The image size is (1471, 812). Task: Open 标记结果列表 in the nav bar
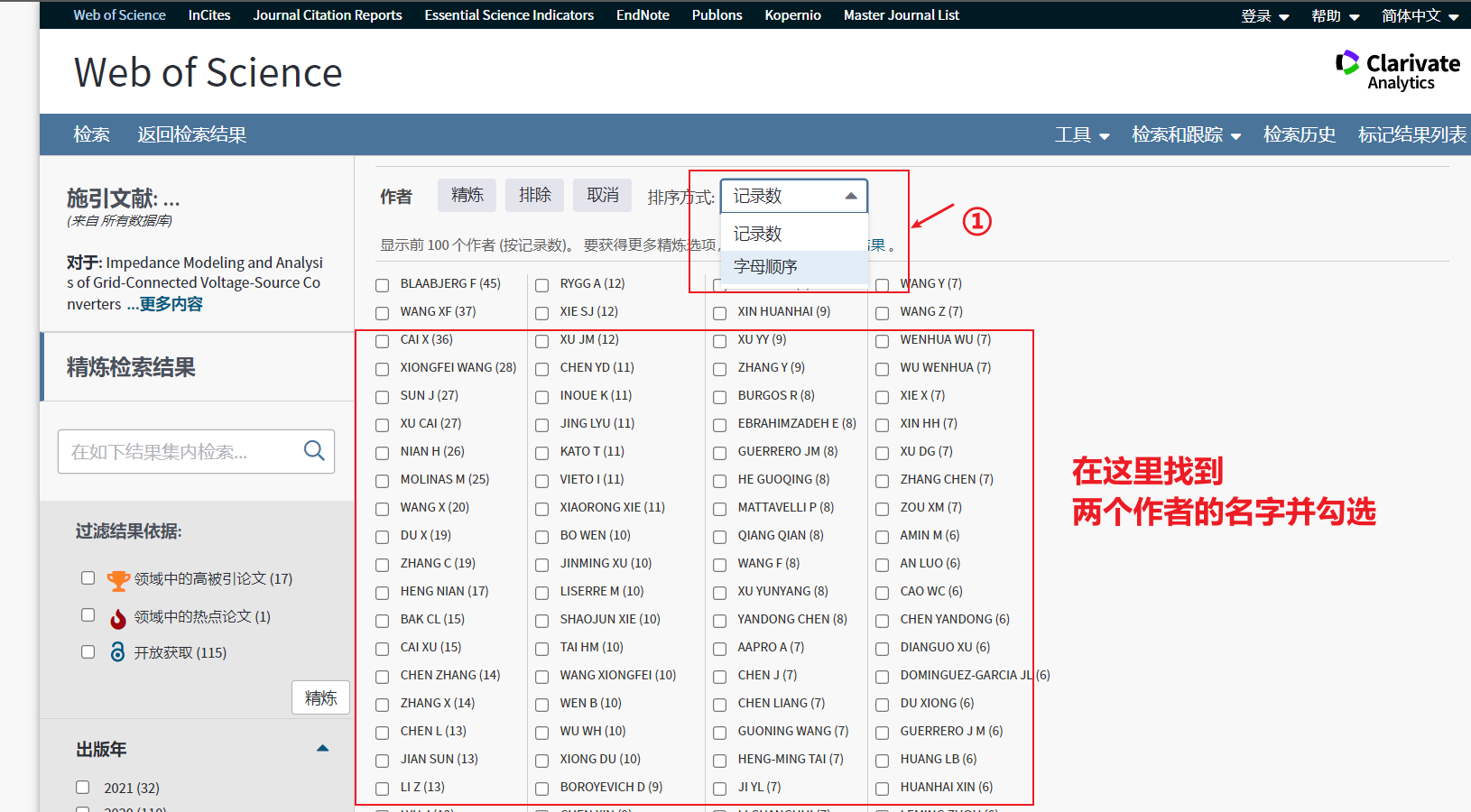[1412, 134]
